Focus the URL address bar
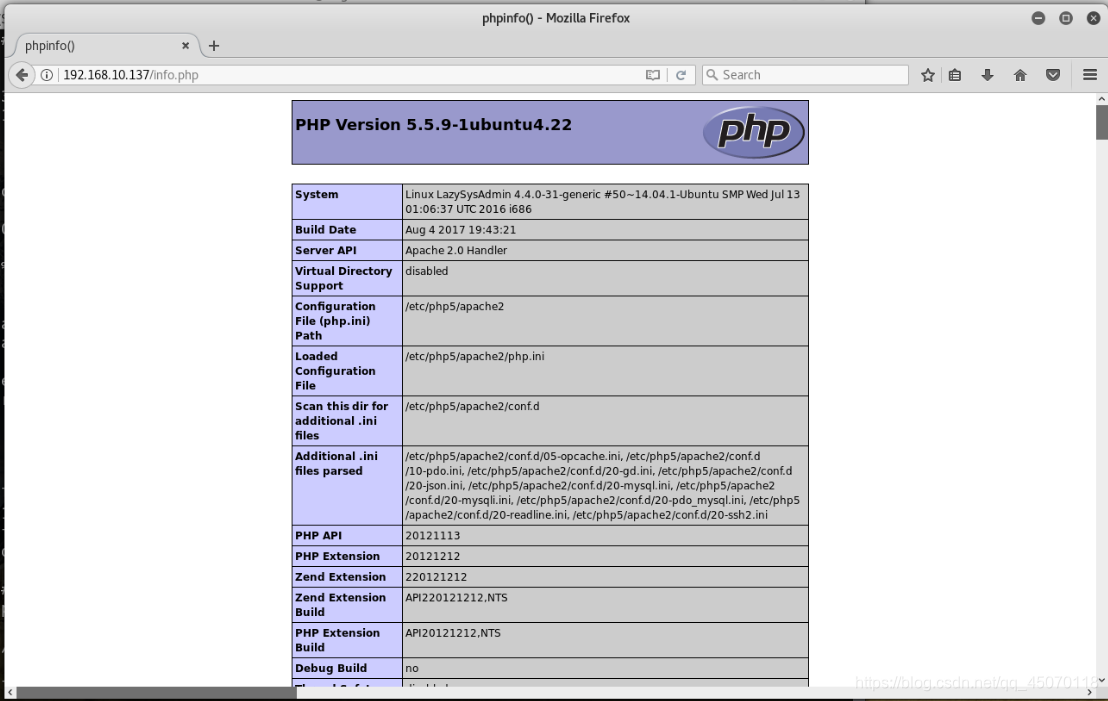The width and height of the screenshot is (1108, 701). 350,75
